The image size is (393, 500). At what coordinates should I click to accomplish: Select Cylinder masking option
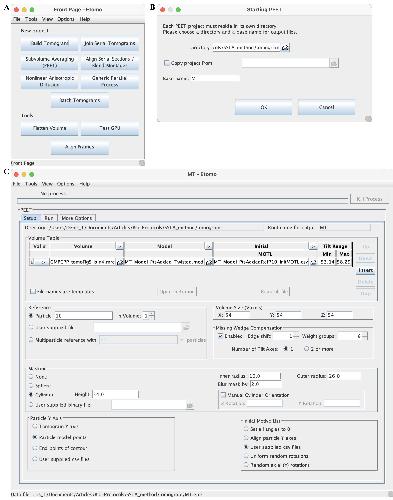32,394
